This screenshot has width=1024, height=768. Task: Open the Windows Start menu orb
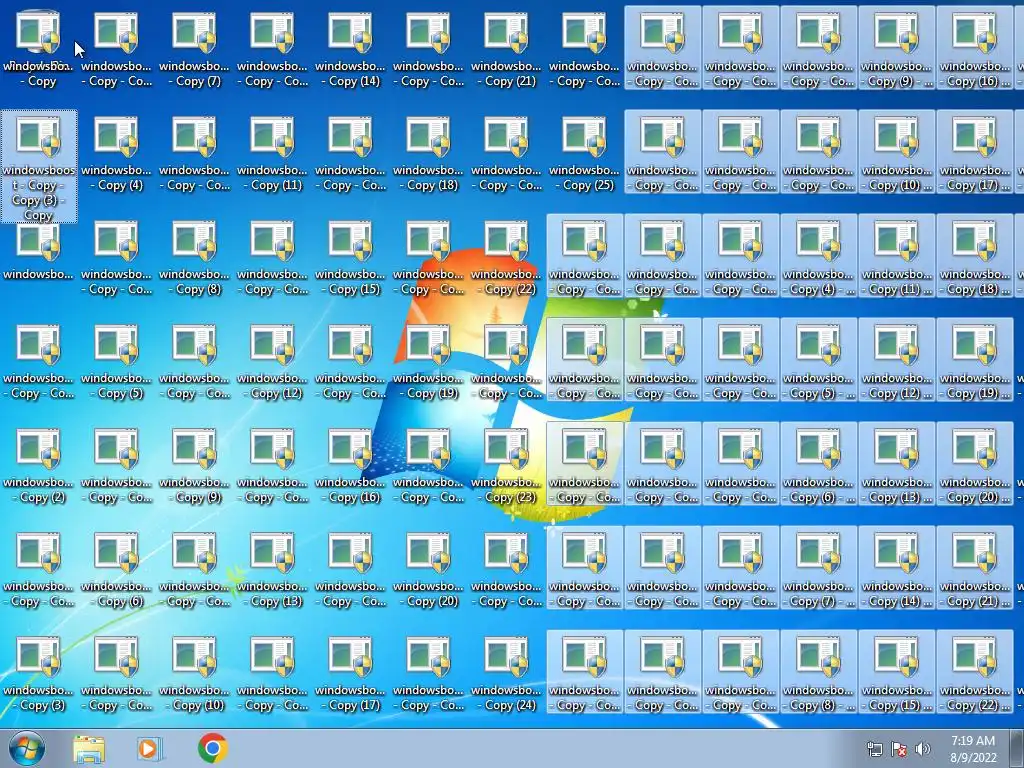[27, 748]
